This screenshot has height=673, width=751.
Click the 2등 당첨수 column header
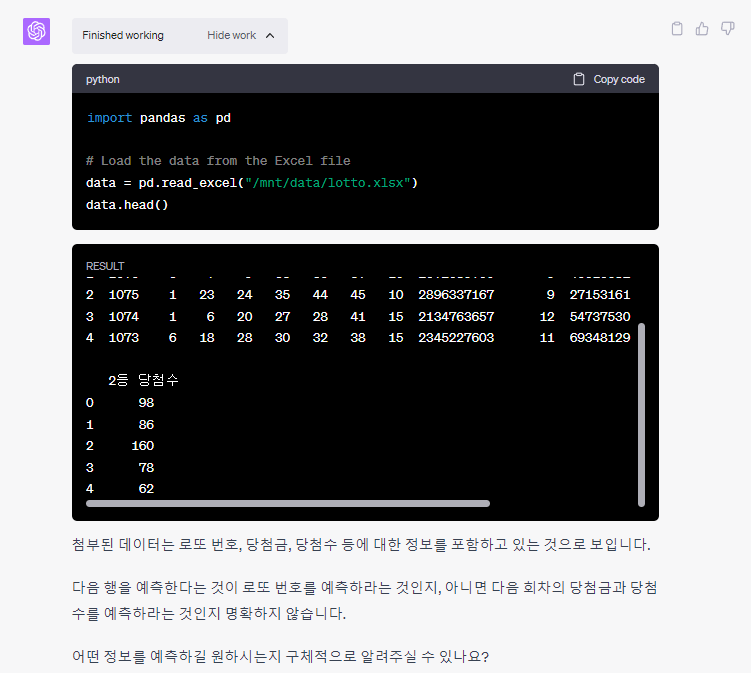(143, 380)
